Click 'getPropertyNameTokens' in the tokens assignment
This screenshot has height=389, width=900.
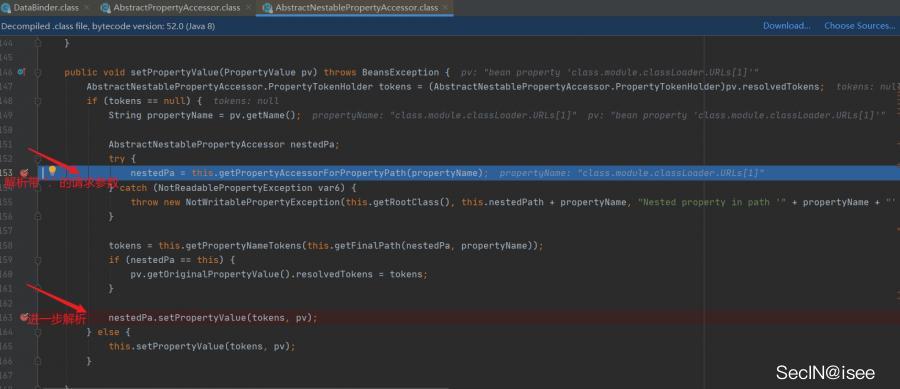(241, 246)
